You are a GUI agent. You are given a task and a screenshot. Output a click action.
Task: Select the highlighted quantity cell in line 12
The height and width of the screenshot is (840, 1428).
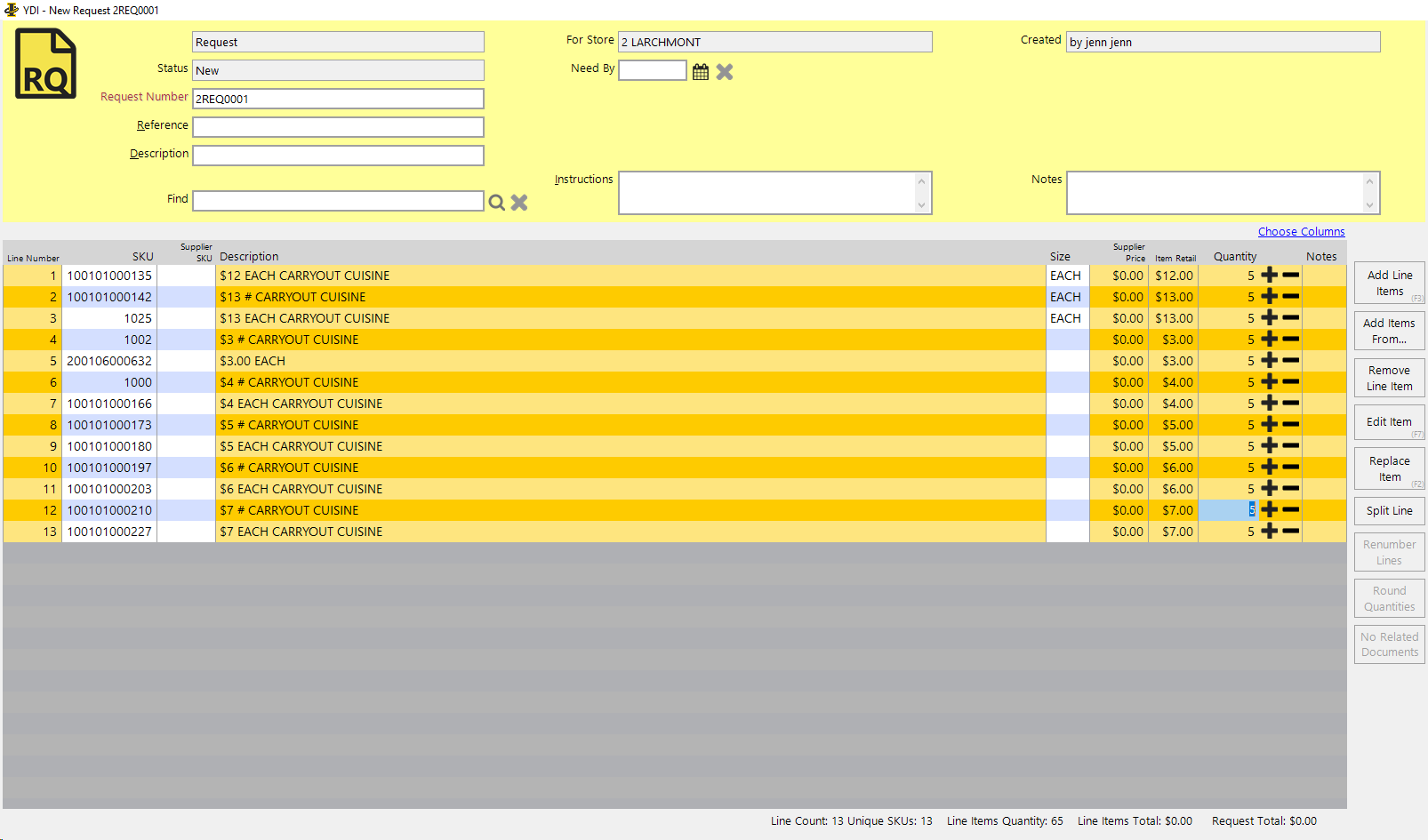[1228, 510]
